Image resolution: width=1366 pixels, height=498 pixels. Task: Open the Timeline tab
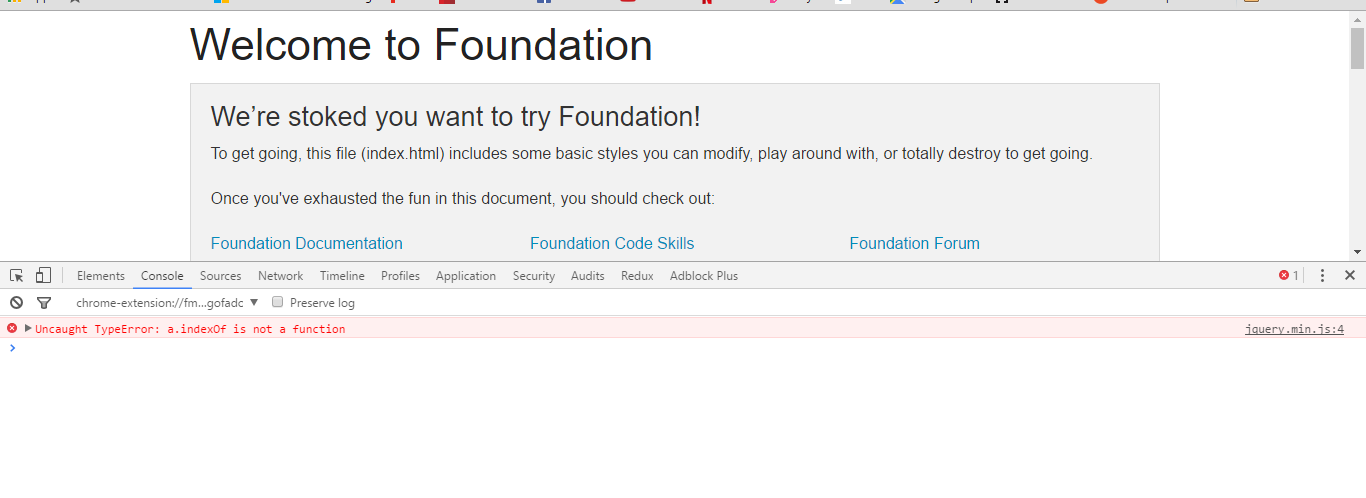click(342, 276)
